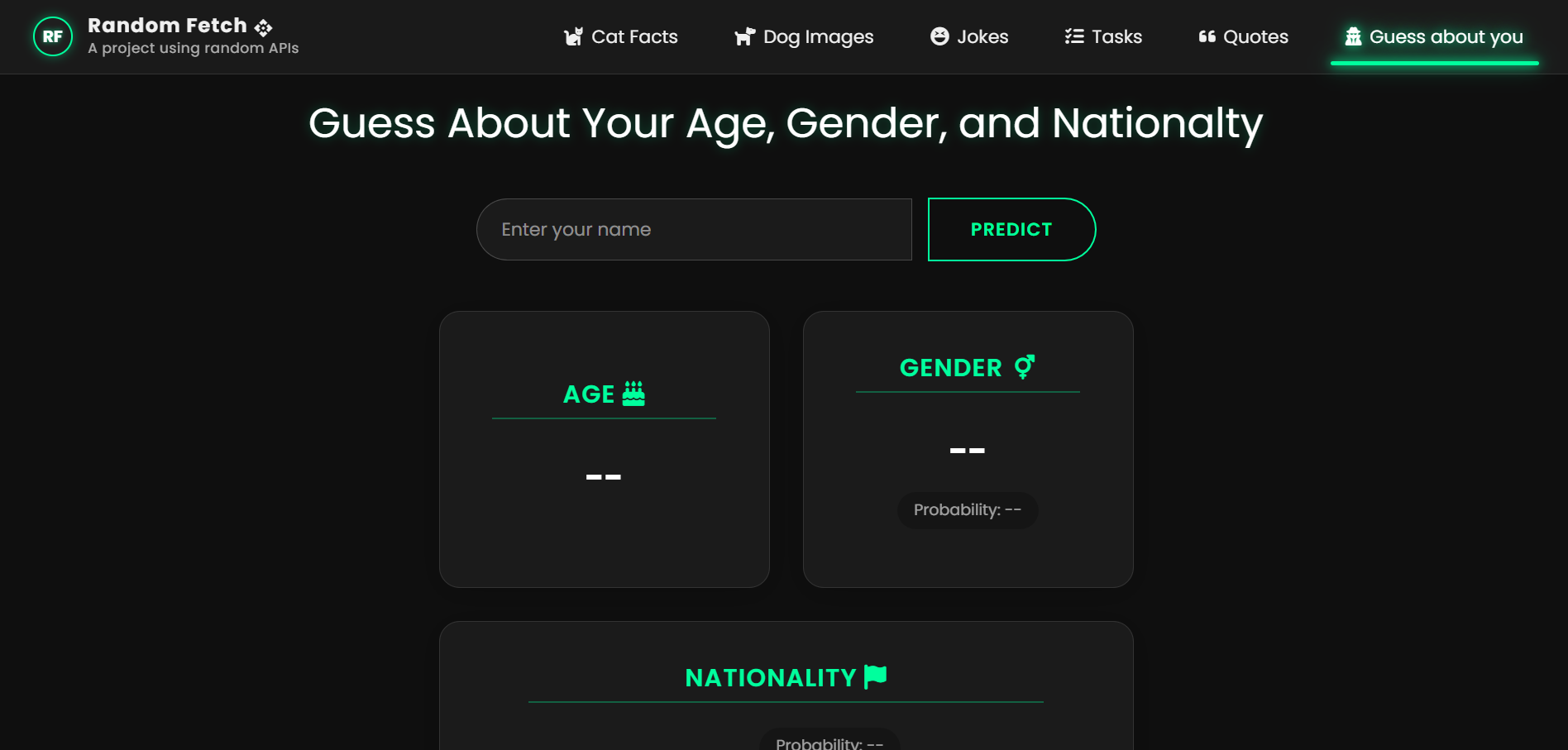
Task: Click the Gender card's dashed value placeholder
Action: tap(968, 451)
